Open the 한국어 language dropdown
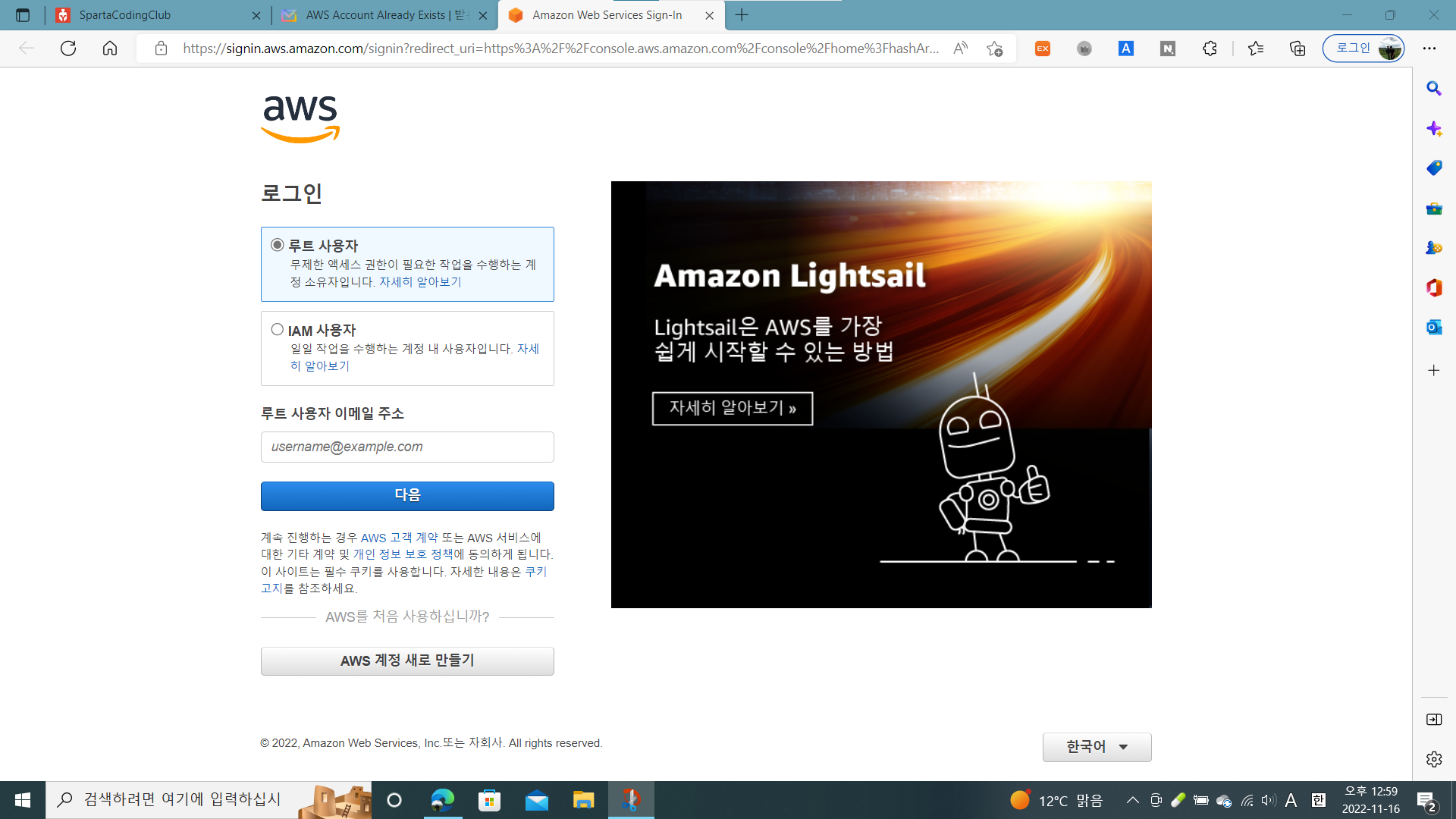Screen dimensions: 1456x819 coord(1097,747)
